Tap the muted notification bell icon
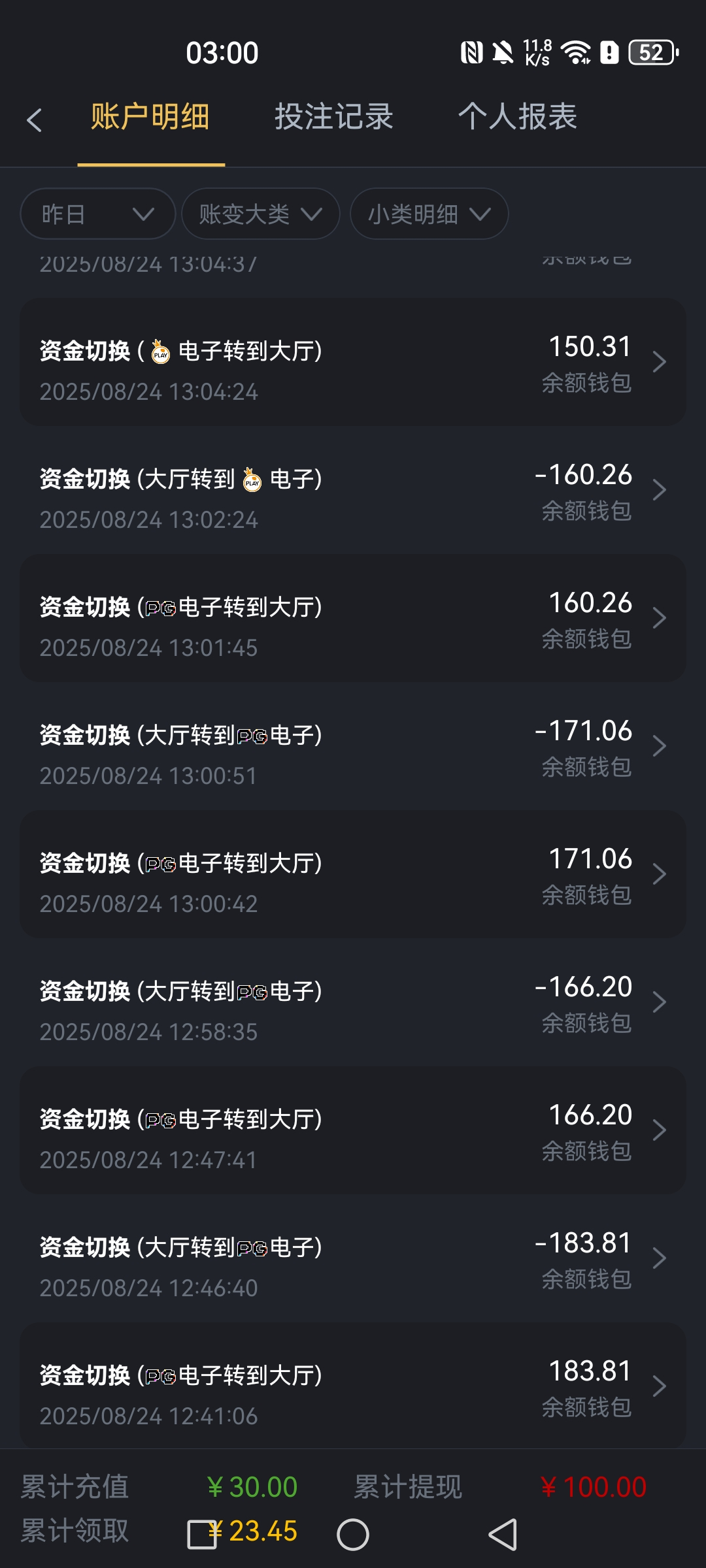Image resolution: width=706 pixels, height=1568 pixels. (503, 52)
